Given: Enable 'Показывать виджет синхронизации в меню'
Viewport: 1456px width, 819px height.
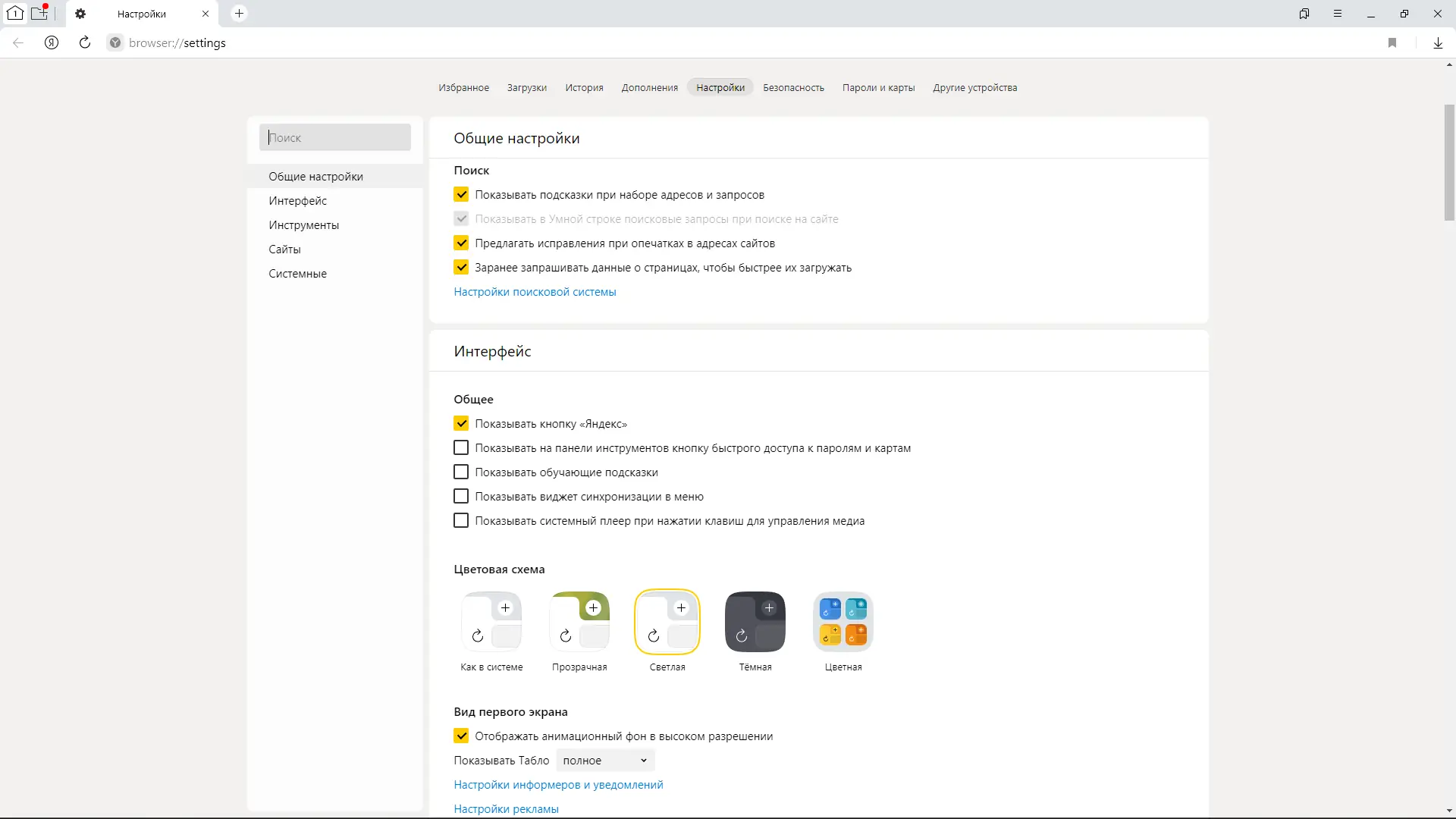Looking at the screenshot, I should [461, 497].
